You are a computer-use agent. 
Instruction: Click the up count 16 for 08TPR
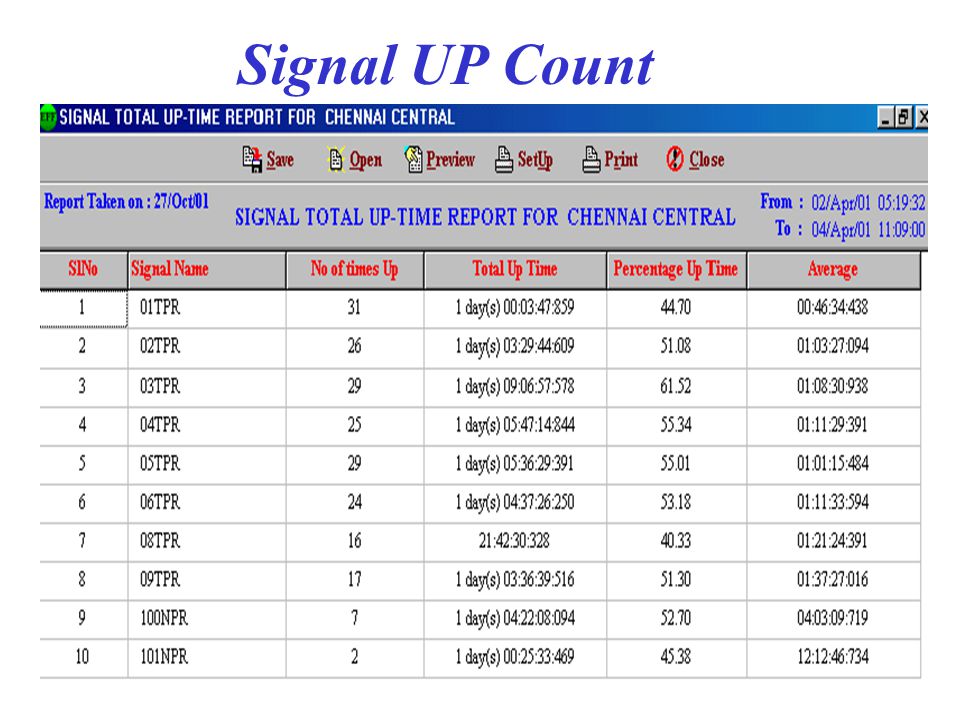pos(354,541)
